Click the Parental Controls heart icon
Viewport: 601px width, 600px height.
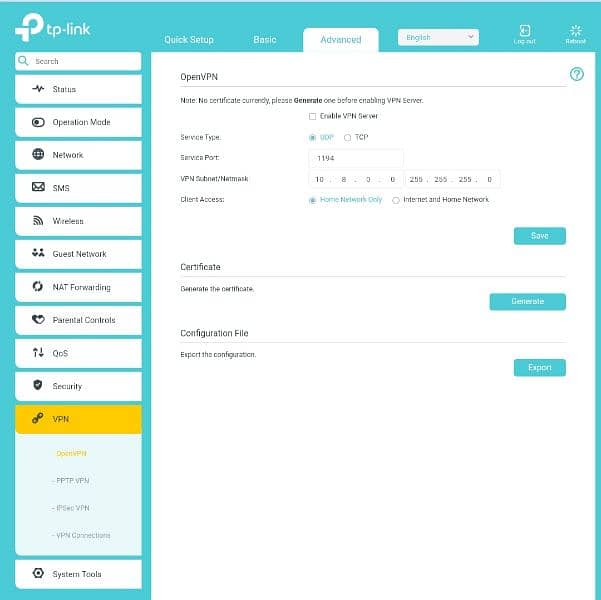pos(38,319)
